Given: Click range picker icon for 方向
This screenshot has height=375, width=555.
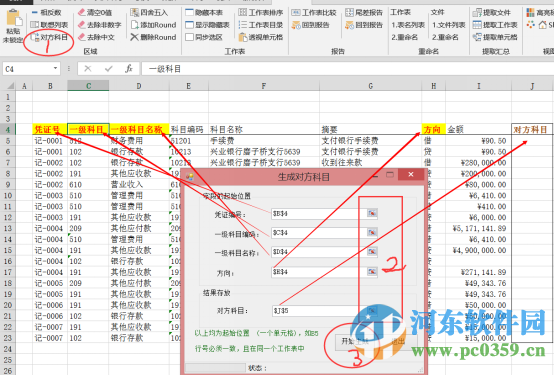Looking at the screenshot, I should 372,272.
